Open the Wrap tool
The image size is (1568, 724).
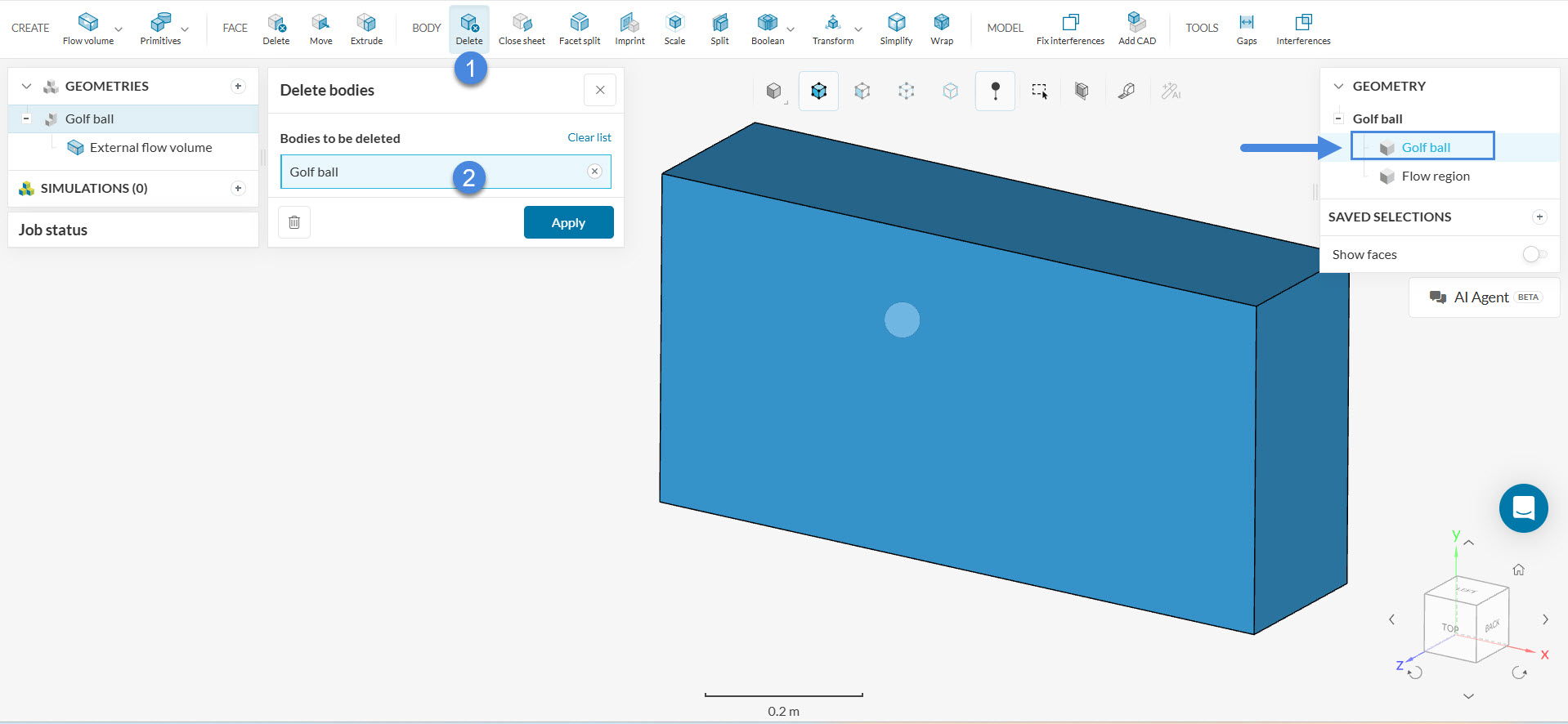942,29
